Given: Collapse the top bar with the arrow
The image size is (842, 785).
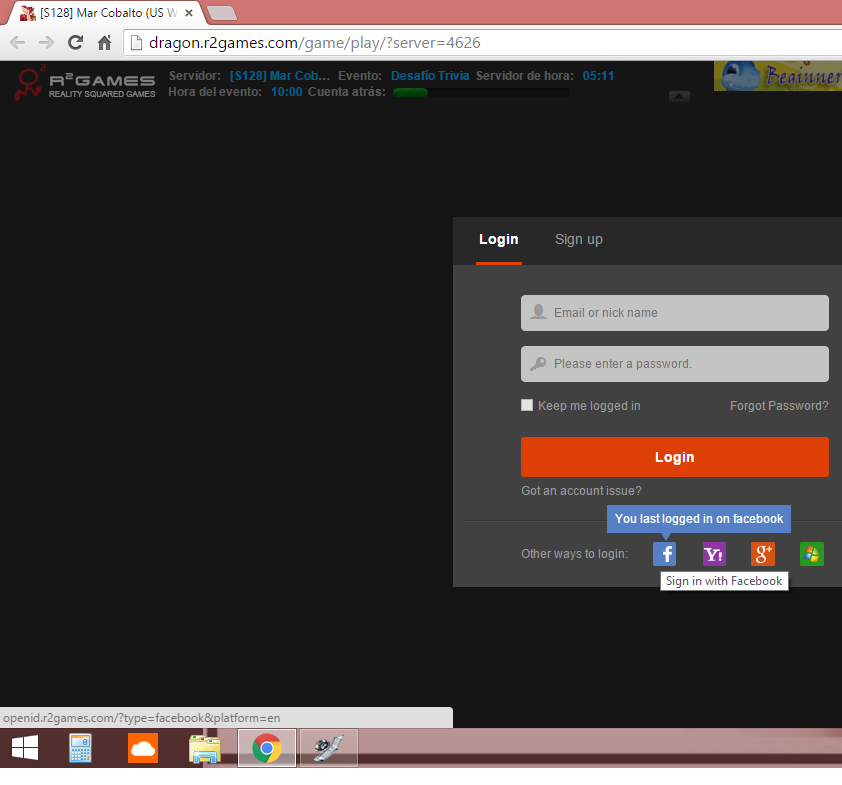Looking at the screenshot, I should [679, 96].
